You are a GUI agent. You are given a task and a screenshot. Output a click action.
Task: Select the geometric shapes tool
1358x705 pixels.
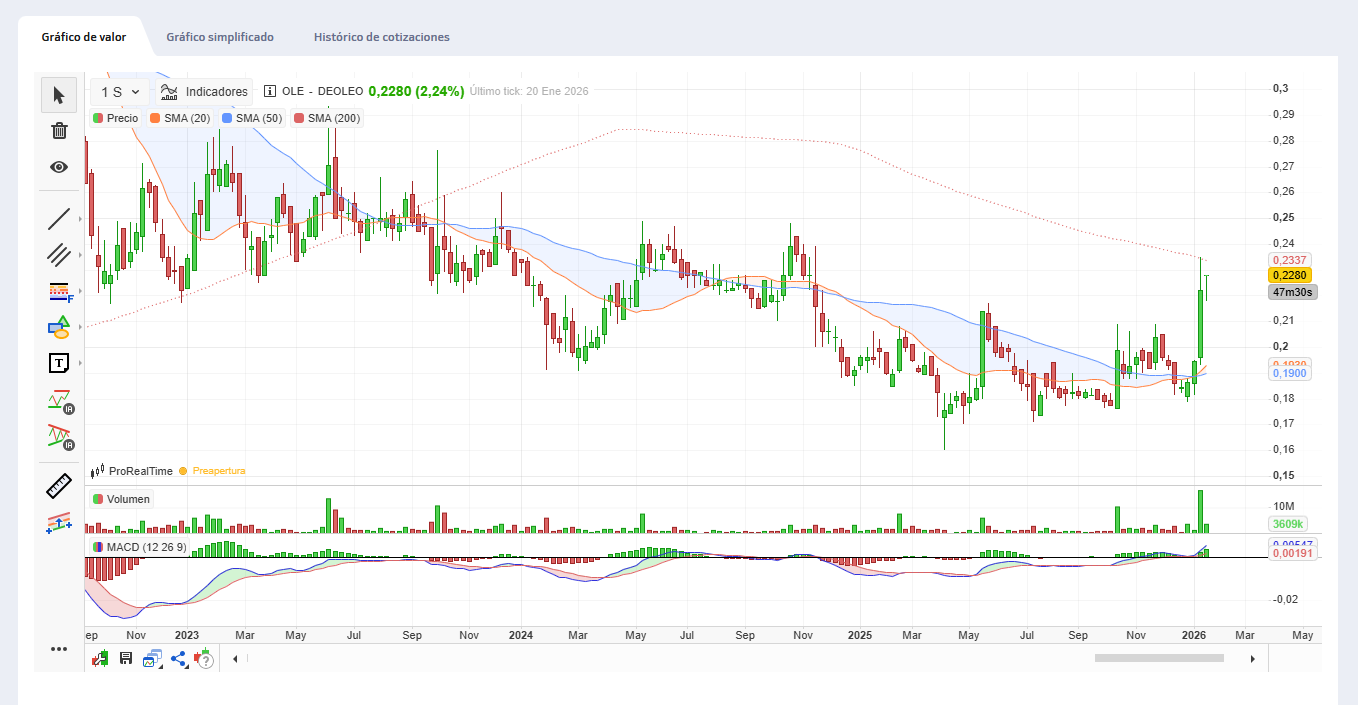pyautogui.click(x=59, y=327)
